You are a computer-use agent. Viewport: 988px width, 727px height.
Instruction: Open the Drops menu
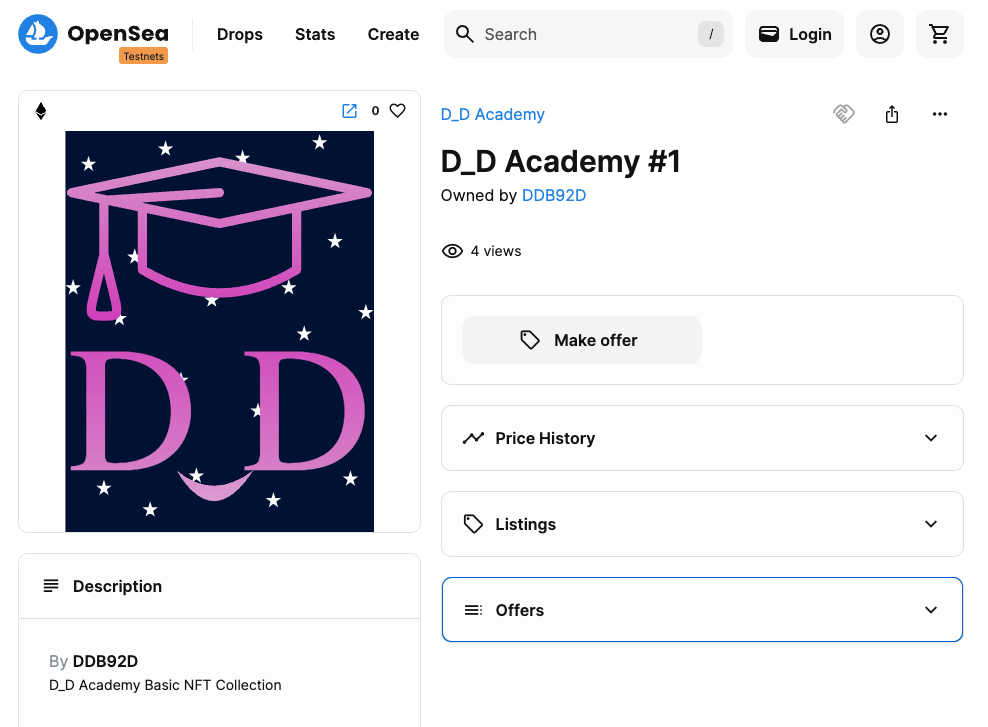point(239,34)
